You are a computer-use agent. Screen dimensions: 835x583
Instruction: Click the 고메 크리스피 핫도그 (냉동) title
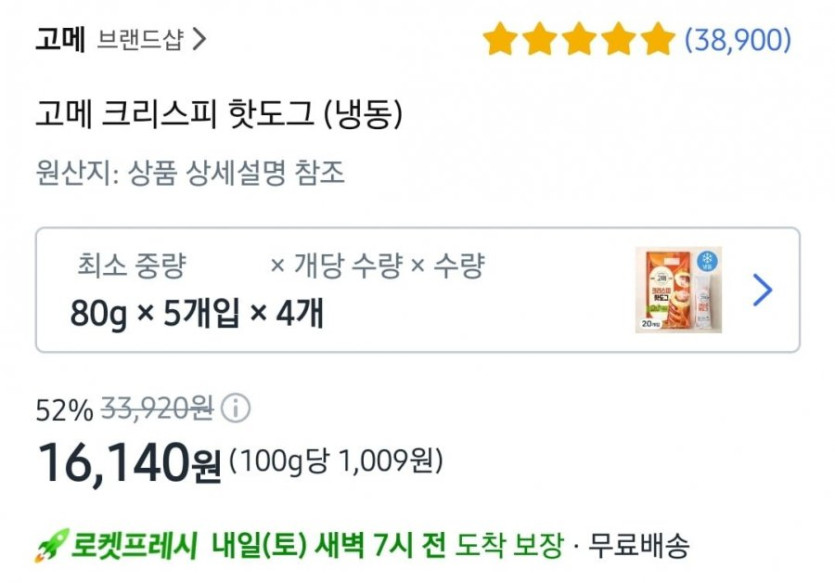pos(219,116)
